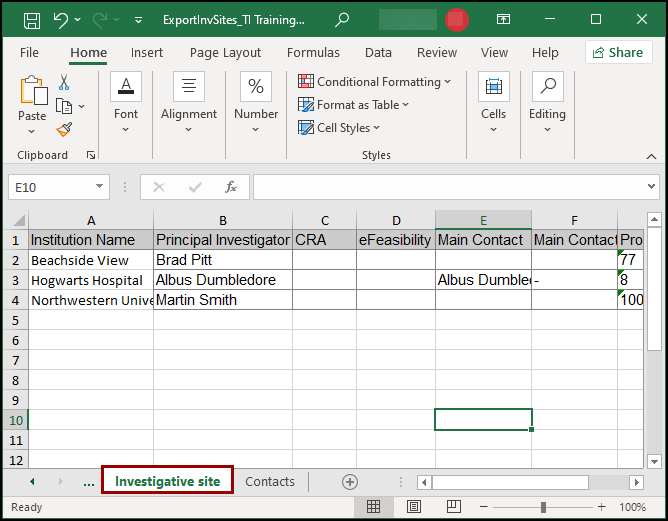The width and height of the screenshot is (668, 521).
Task: Open the Search magnifier in title bar
Action: coord(343,20)
